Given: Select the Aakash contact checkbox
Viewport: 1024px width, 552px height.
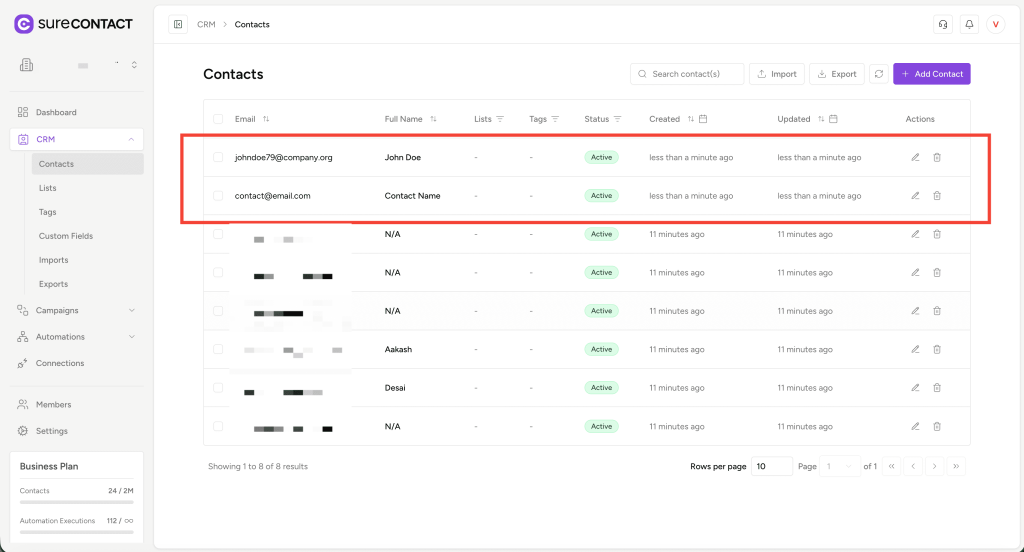Looking at the screenshot, I should [x=218, y=349].
